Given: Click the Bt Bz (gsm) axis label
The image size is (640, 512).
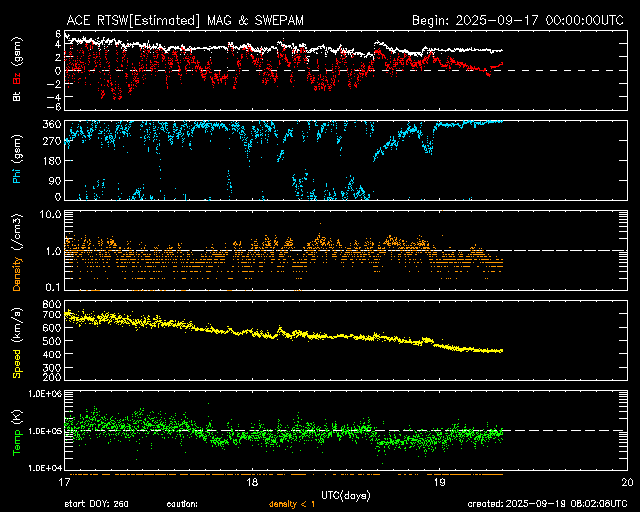Looking at the screenshot, I should [x=17, y=73].
